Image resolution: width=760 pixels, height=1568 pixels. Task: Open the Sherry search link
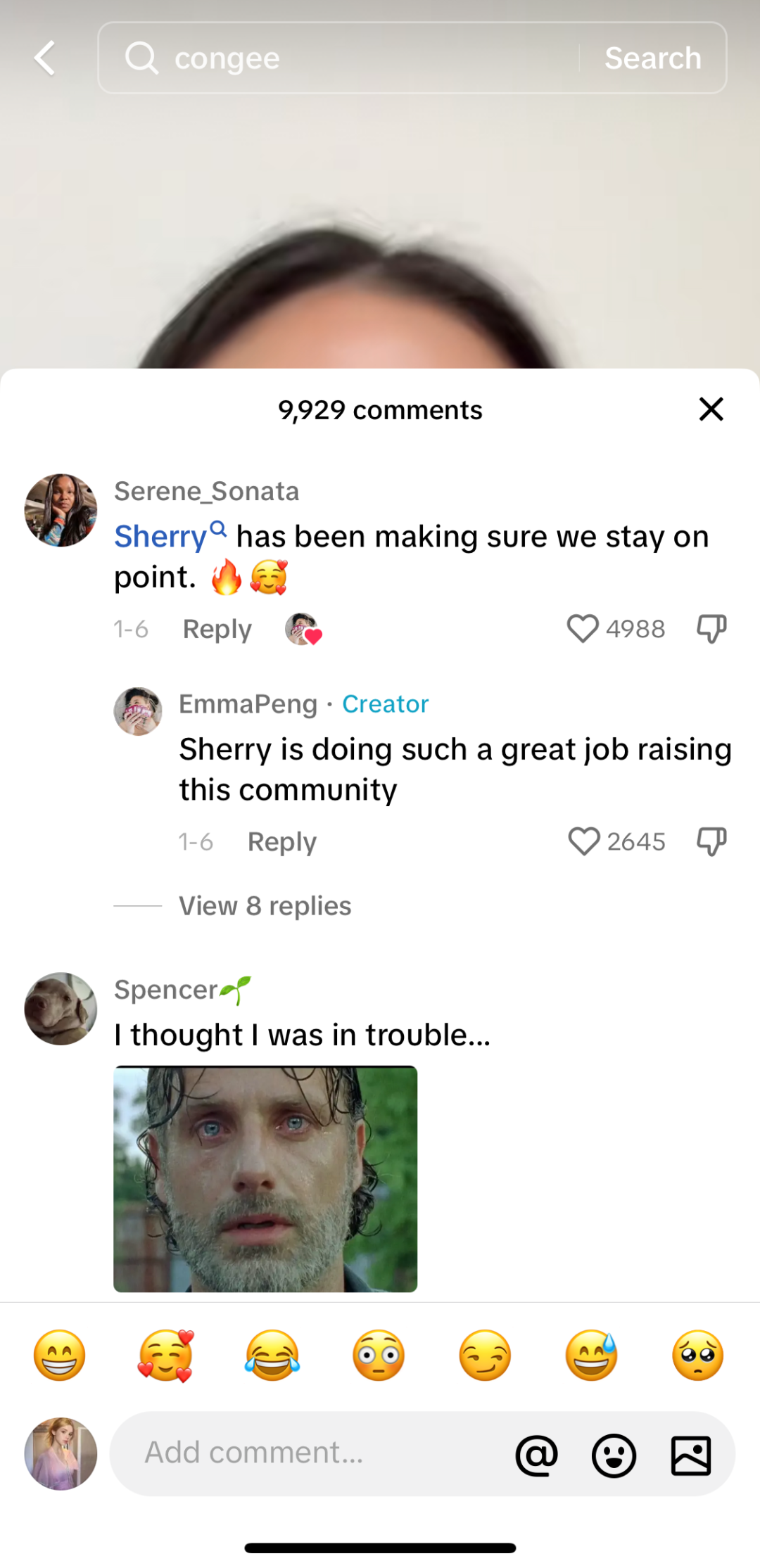[x=170, y=536]
